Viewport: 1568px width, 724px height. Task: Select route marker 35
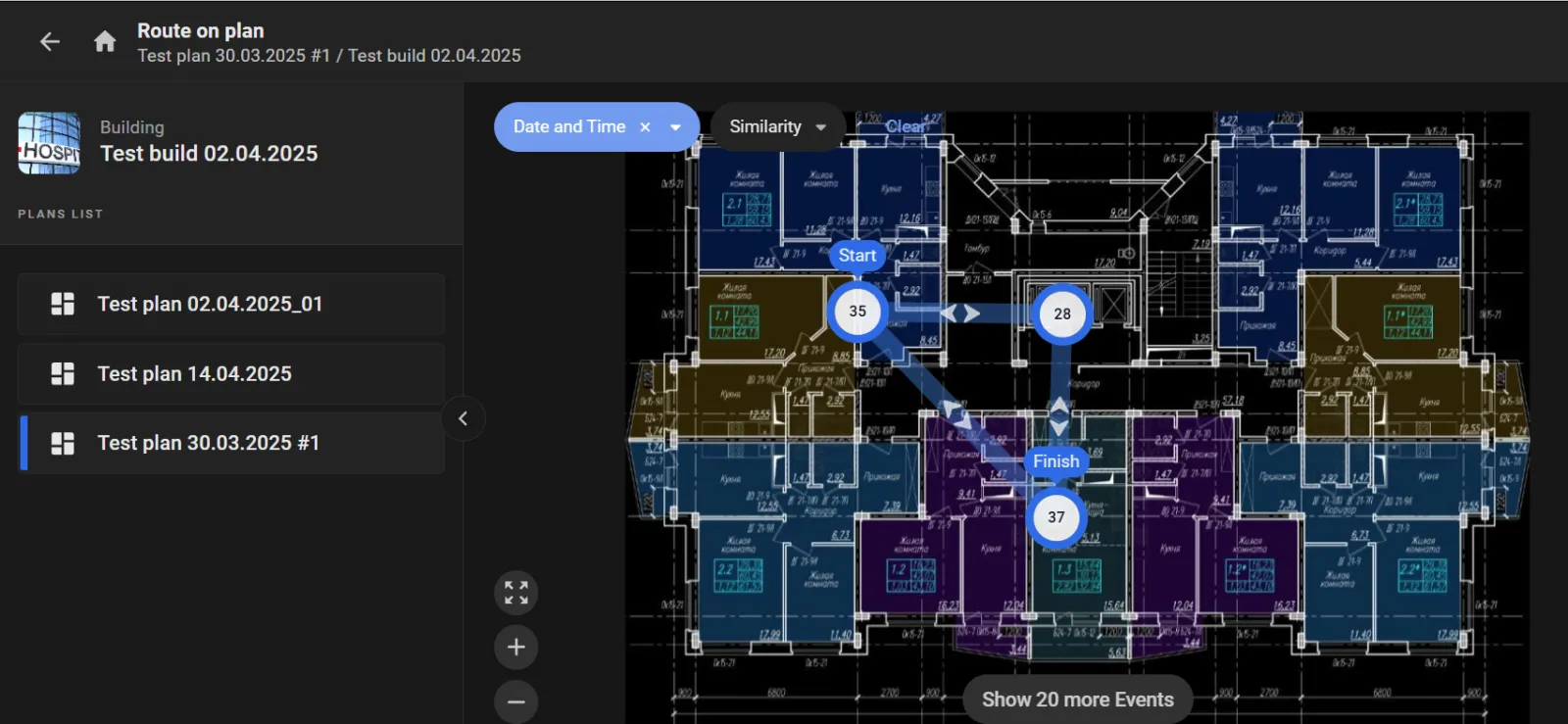pyautogui.click(x=857, y=312)
